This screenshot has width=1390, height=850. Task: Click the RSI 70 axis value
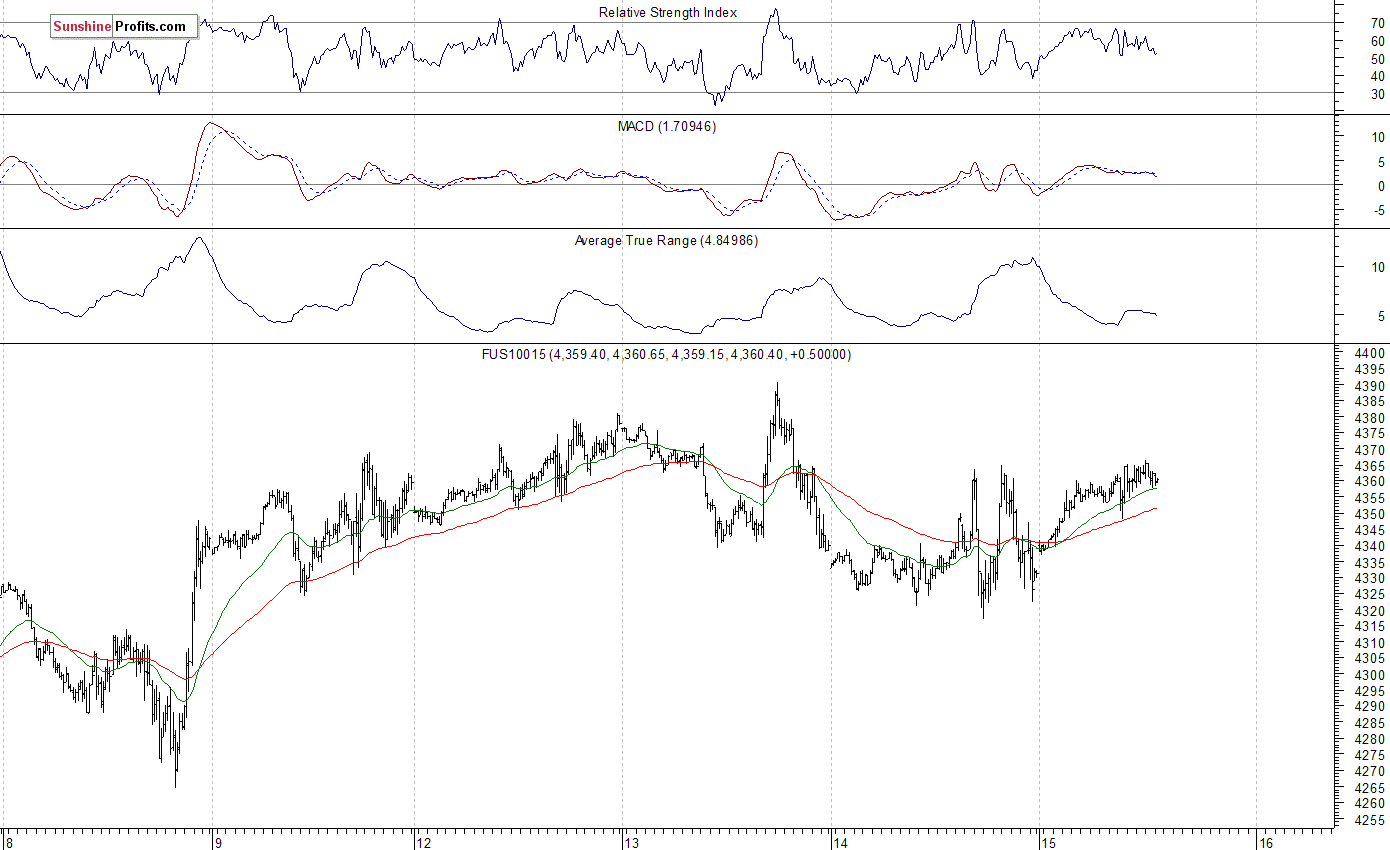coord(1378,23)
